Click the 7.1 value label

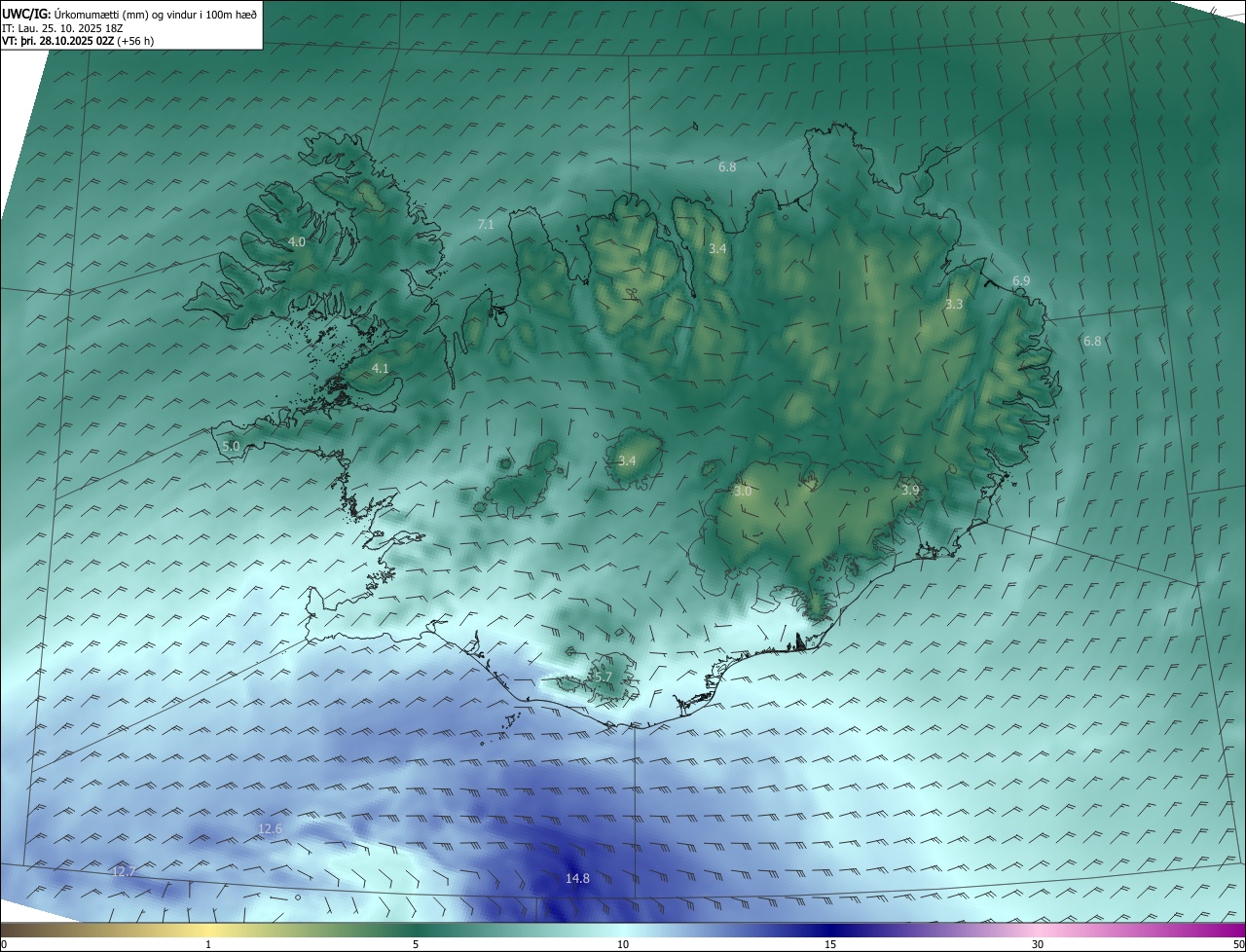pyautogui.click(x=486, y=225)
